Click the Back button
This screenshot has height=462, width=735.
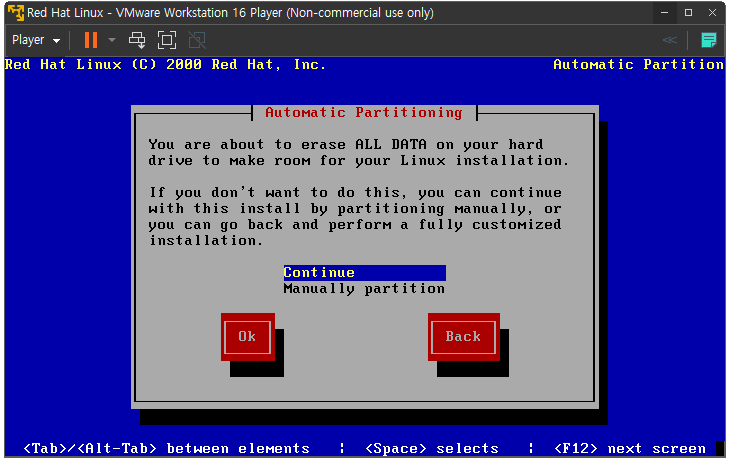(x=463, y=337)
